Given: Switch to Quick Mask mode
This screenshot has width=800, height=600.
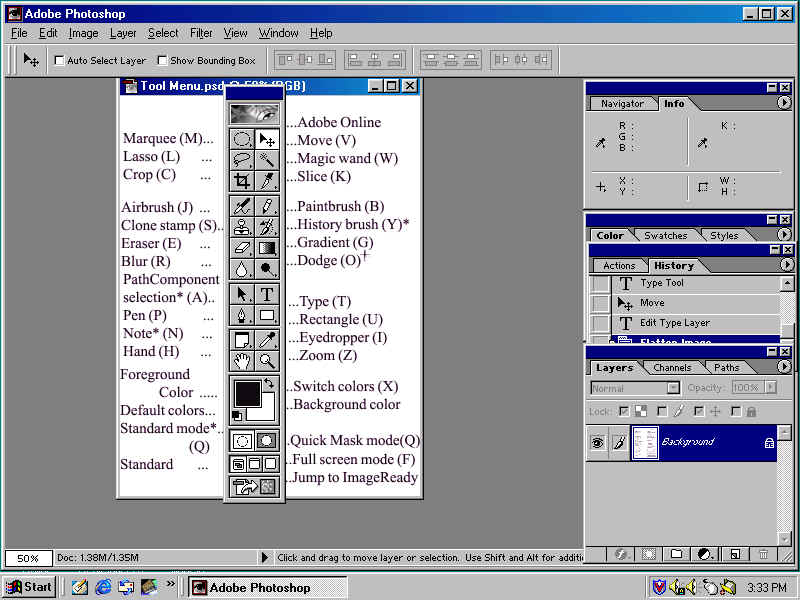Looking at the screenshot, I should [267, 440].
